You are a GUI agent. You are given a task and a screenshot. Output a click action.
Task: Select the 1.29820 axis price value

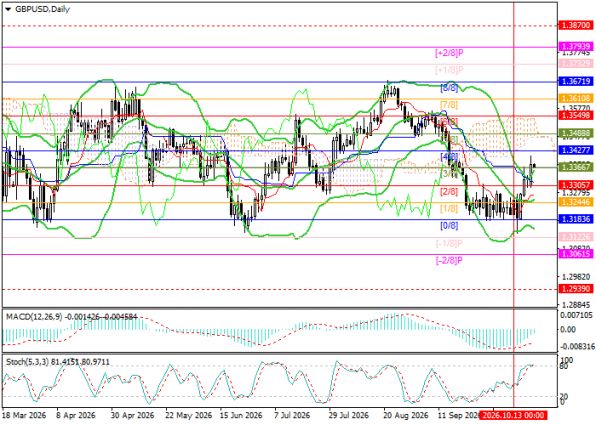(576, 276)
